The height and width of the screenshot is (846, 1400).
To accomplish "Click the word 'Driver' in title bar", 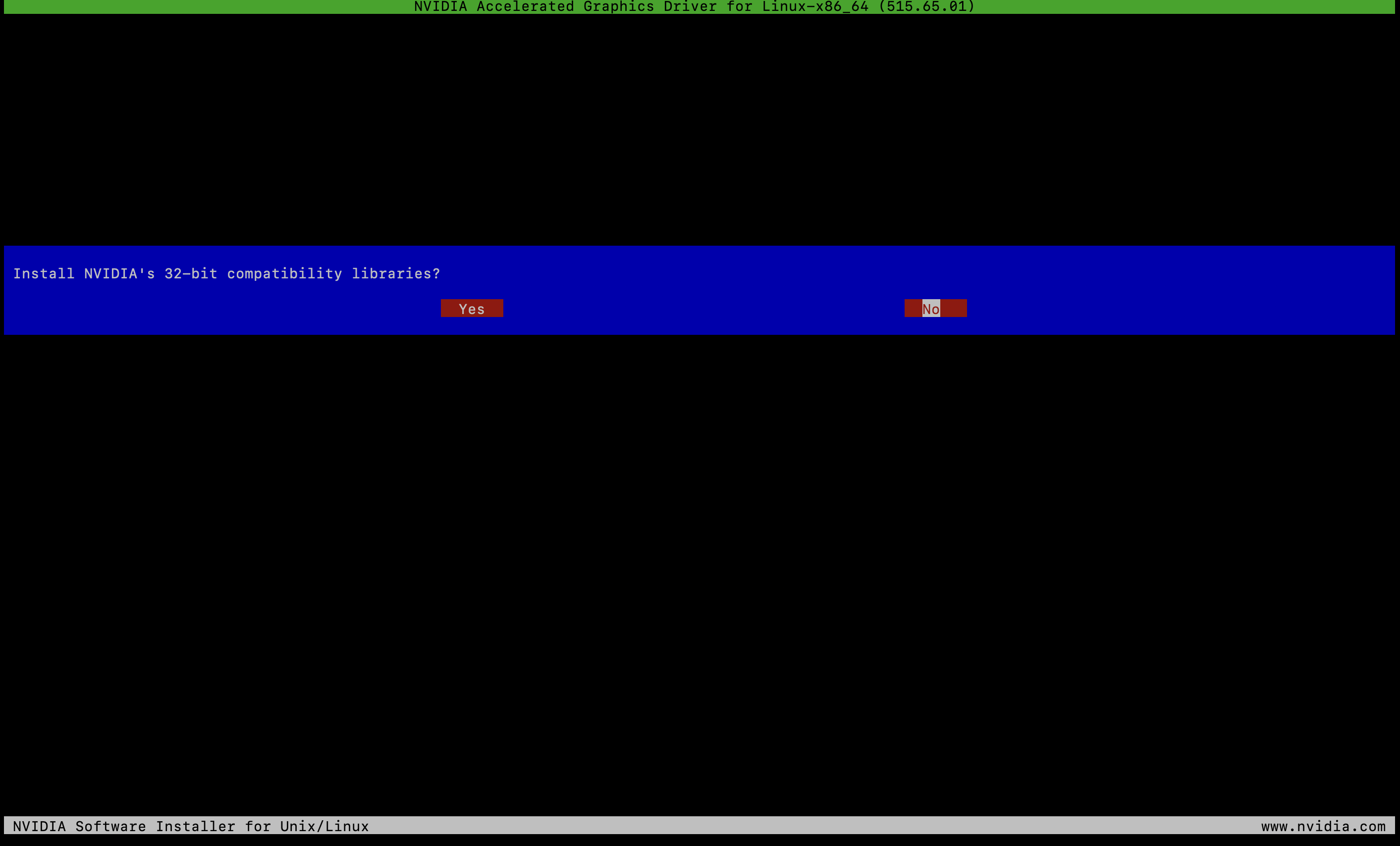I will [x=690, y=7].
